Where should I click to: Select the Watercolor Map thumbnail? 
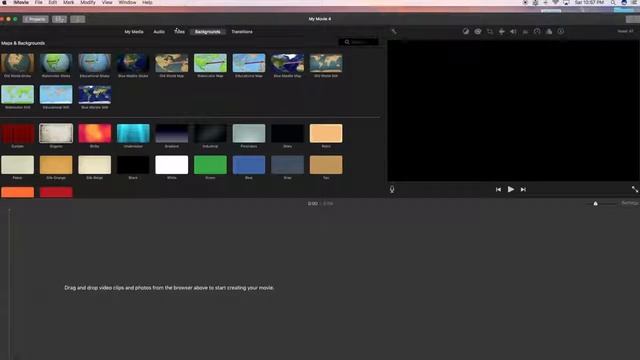[x=210, y=63]
